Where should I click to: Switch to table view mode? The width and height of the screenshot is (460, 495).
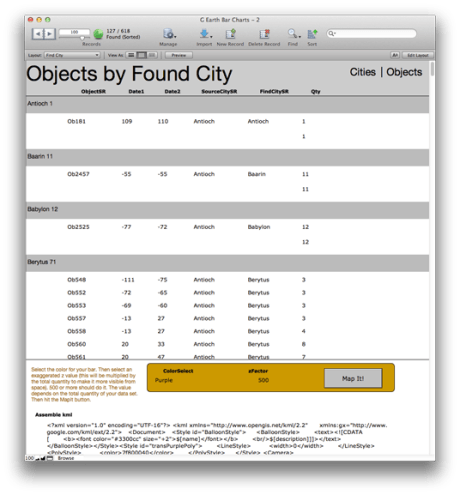pos(152,55)
